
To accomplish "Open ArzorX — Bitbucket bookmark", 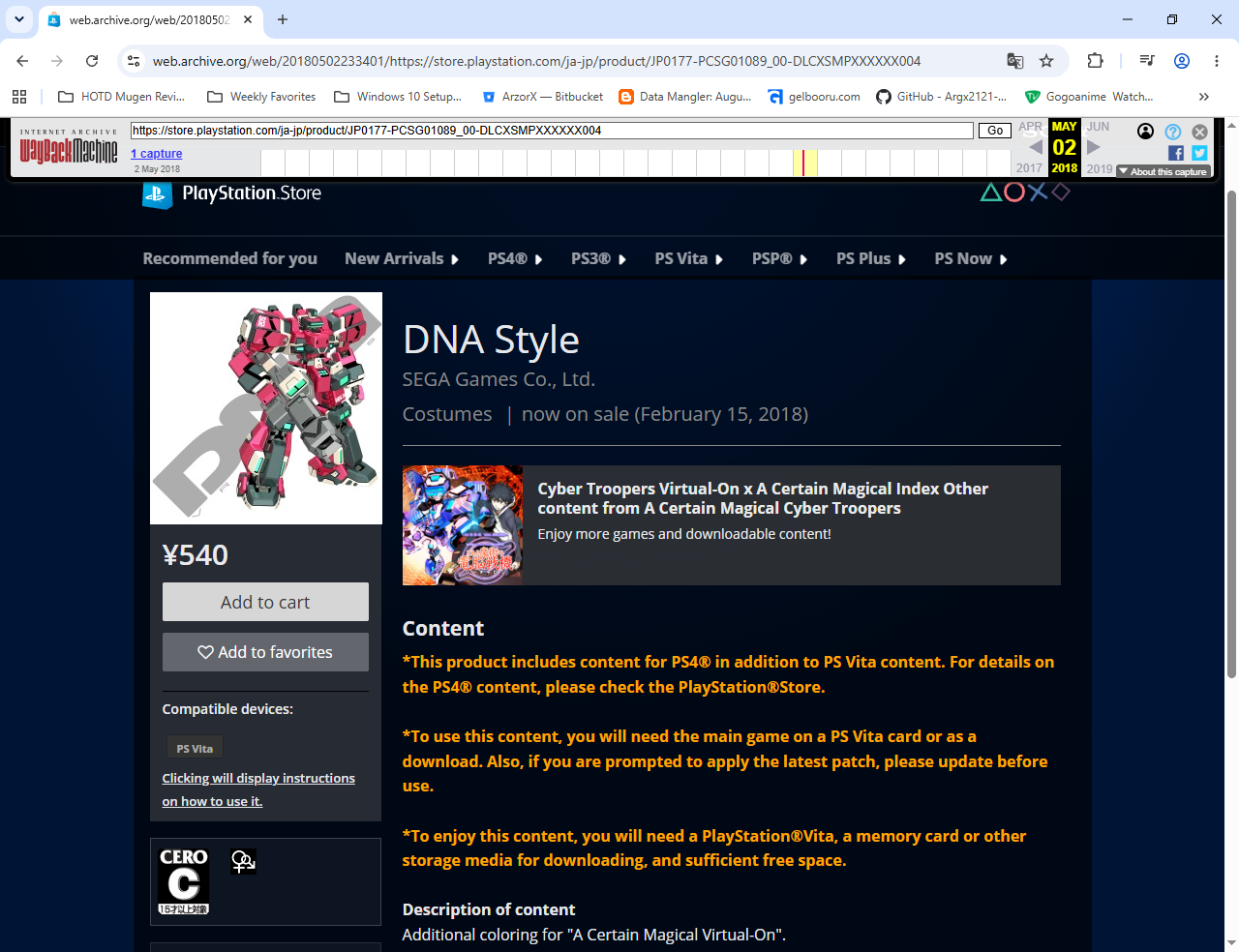I will click(x=542, y=97).
